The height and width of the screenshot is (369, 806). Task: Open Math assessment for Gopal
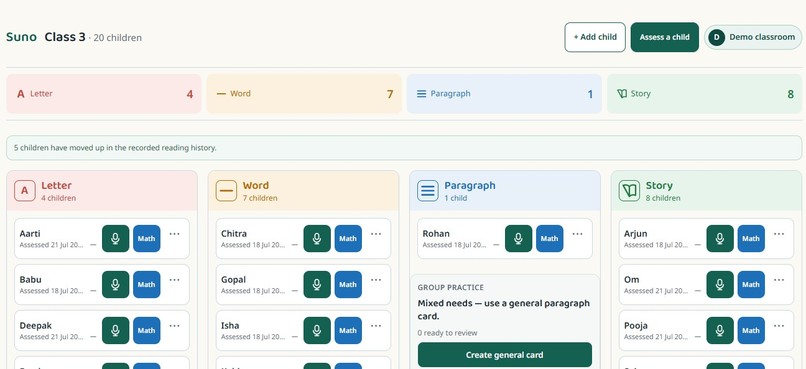tap(348, 285)
